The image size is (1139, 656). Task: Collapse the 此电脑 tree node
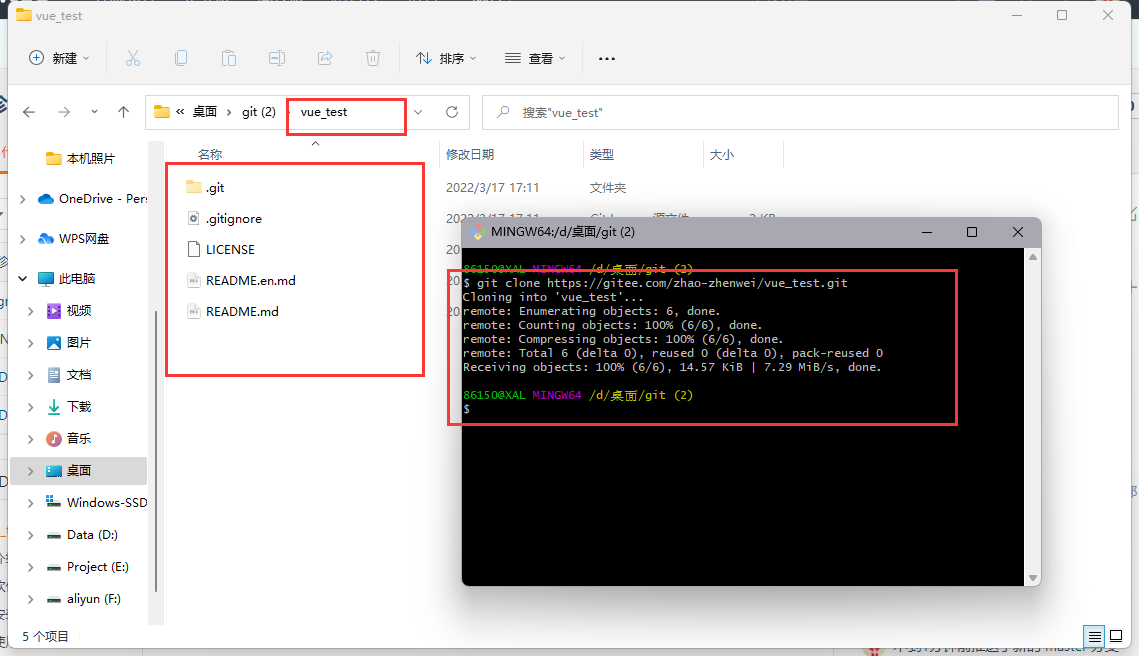(x=23, y=278)
